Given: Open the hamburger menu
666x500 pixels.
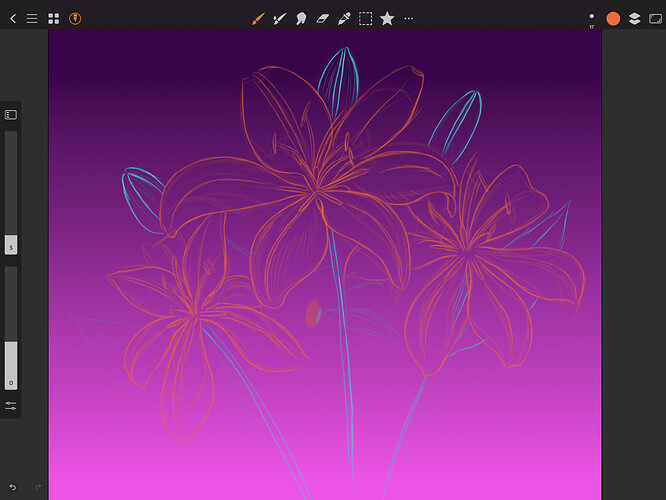Looking at the screenshot, I should pos(32,19).
